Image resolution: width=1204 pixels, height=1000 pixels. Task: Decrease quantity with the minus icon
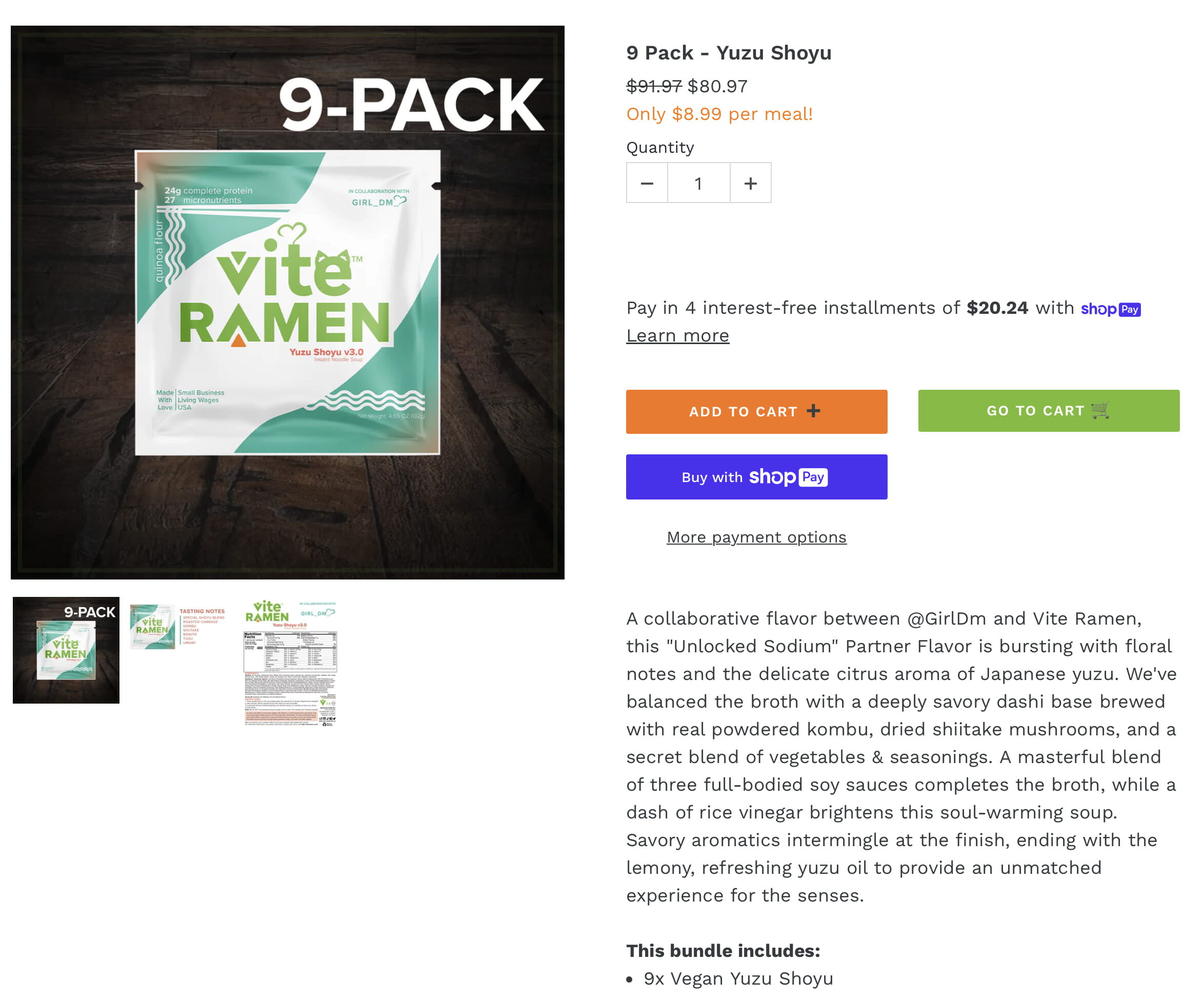pyautogui.click(x=647, y=183)
